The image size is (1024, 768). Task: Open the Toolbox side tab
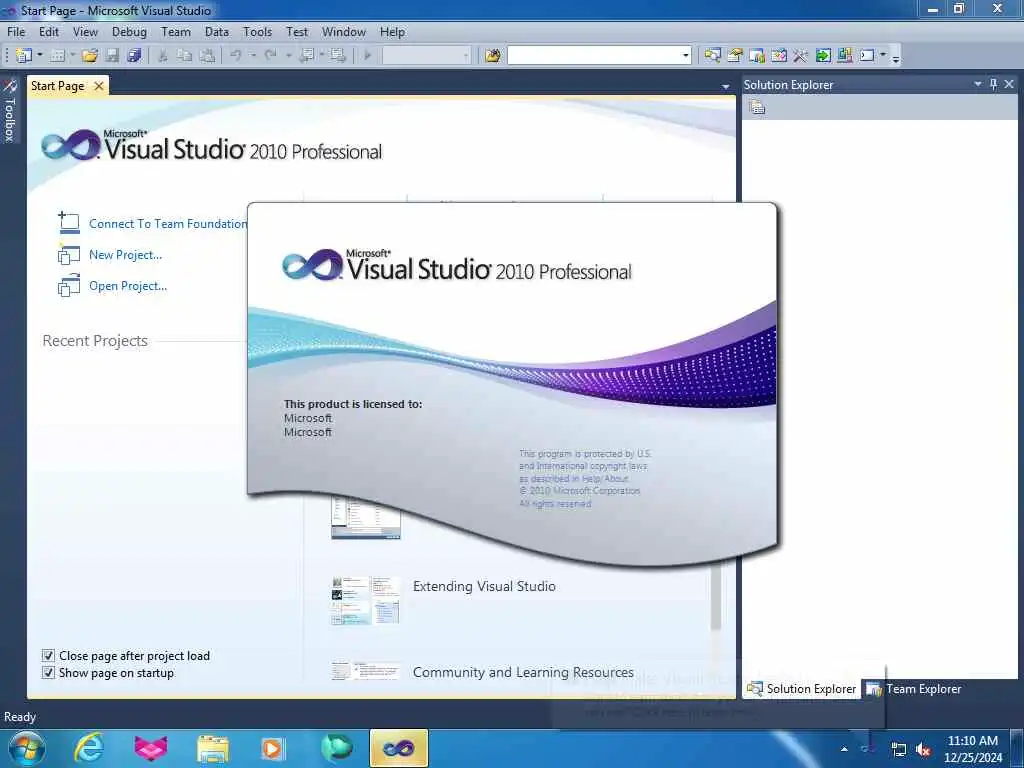click(x=10, y=111)
